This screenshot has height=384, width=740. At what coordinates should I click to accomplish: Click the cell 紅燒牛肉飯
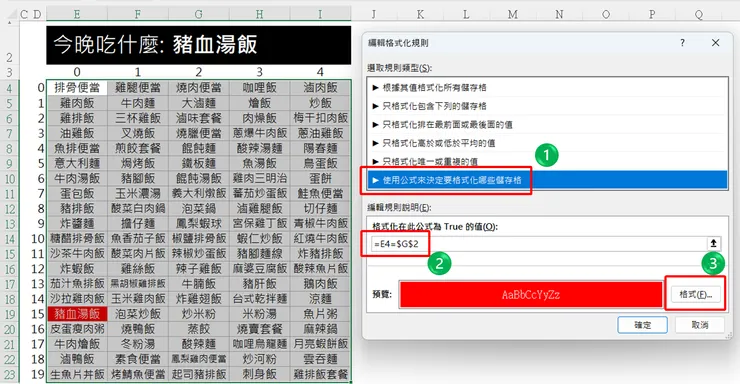point(320,238)
